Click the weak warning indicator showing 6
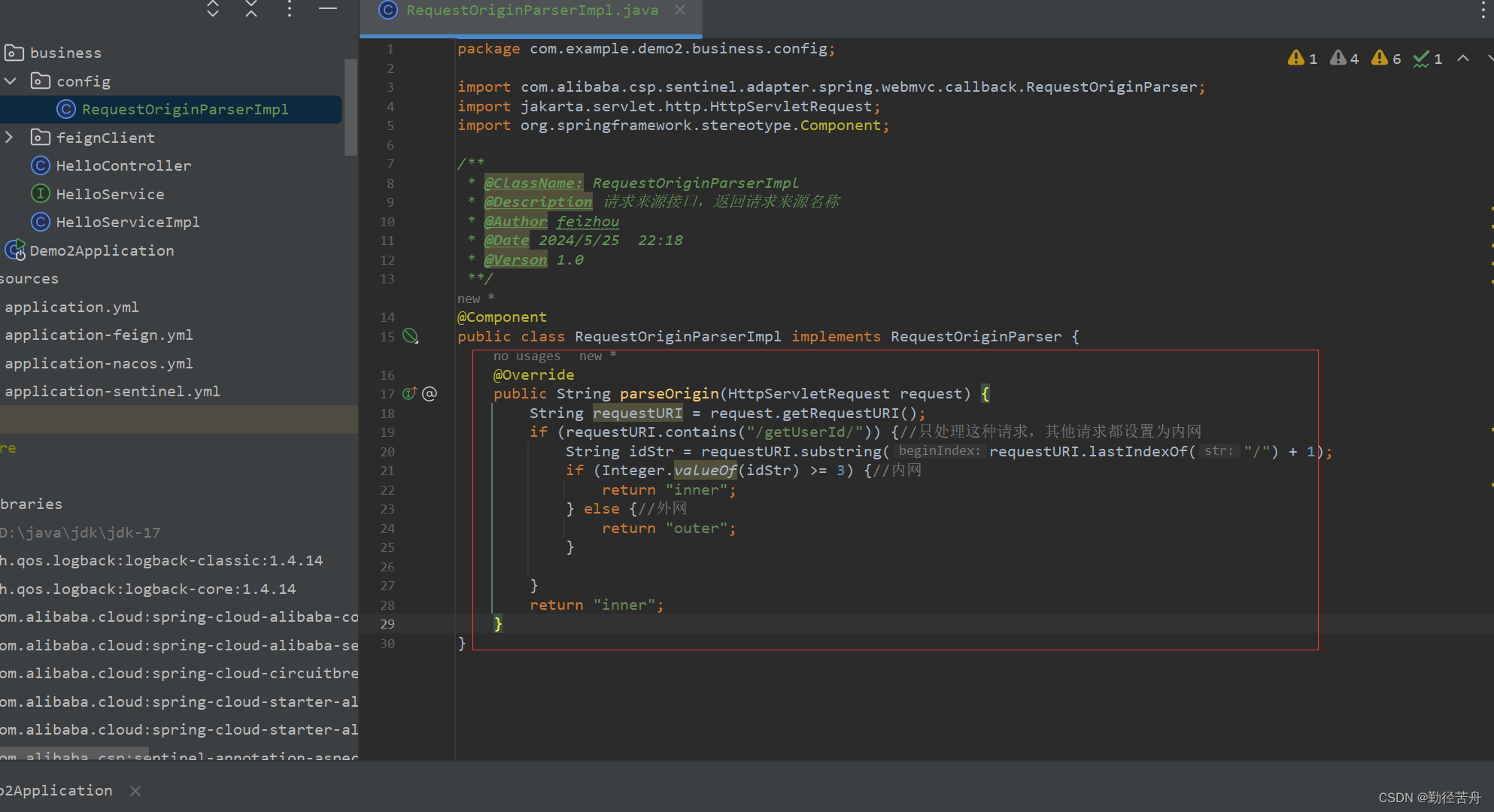 1386,59
